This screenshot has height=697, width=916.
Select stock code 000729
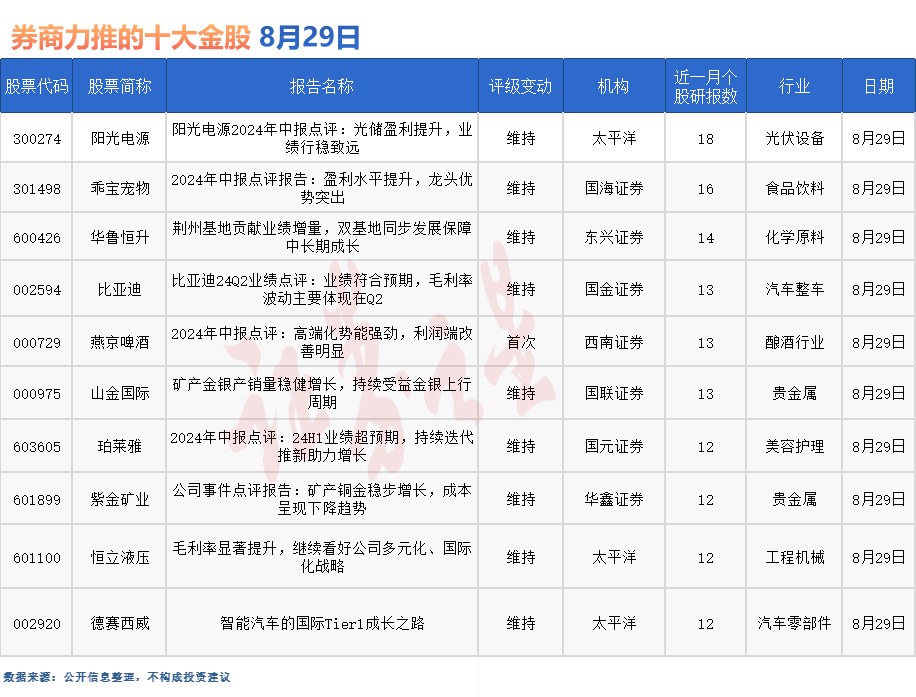[37, 342]
